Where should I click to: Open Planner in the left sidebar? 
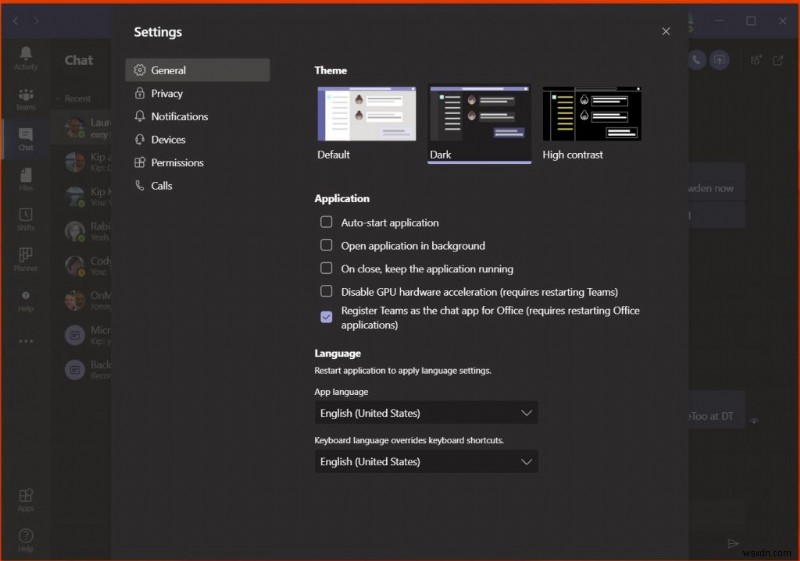[x=26, y=260]
